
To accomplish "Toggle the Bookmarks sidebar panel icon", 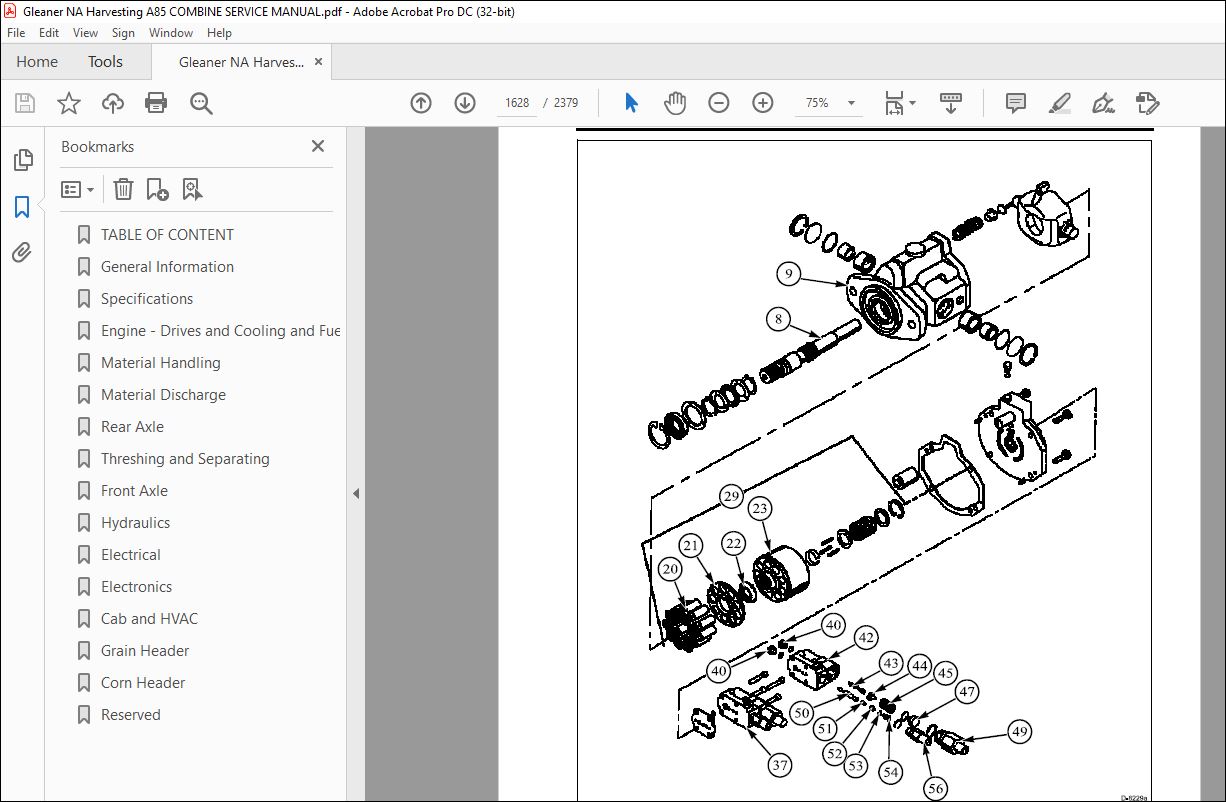I will (x=22, y=207).
